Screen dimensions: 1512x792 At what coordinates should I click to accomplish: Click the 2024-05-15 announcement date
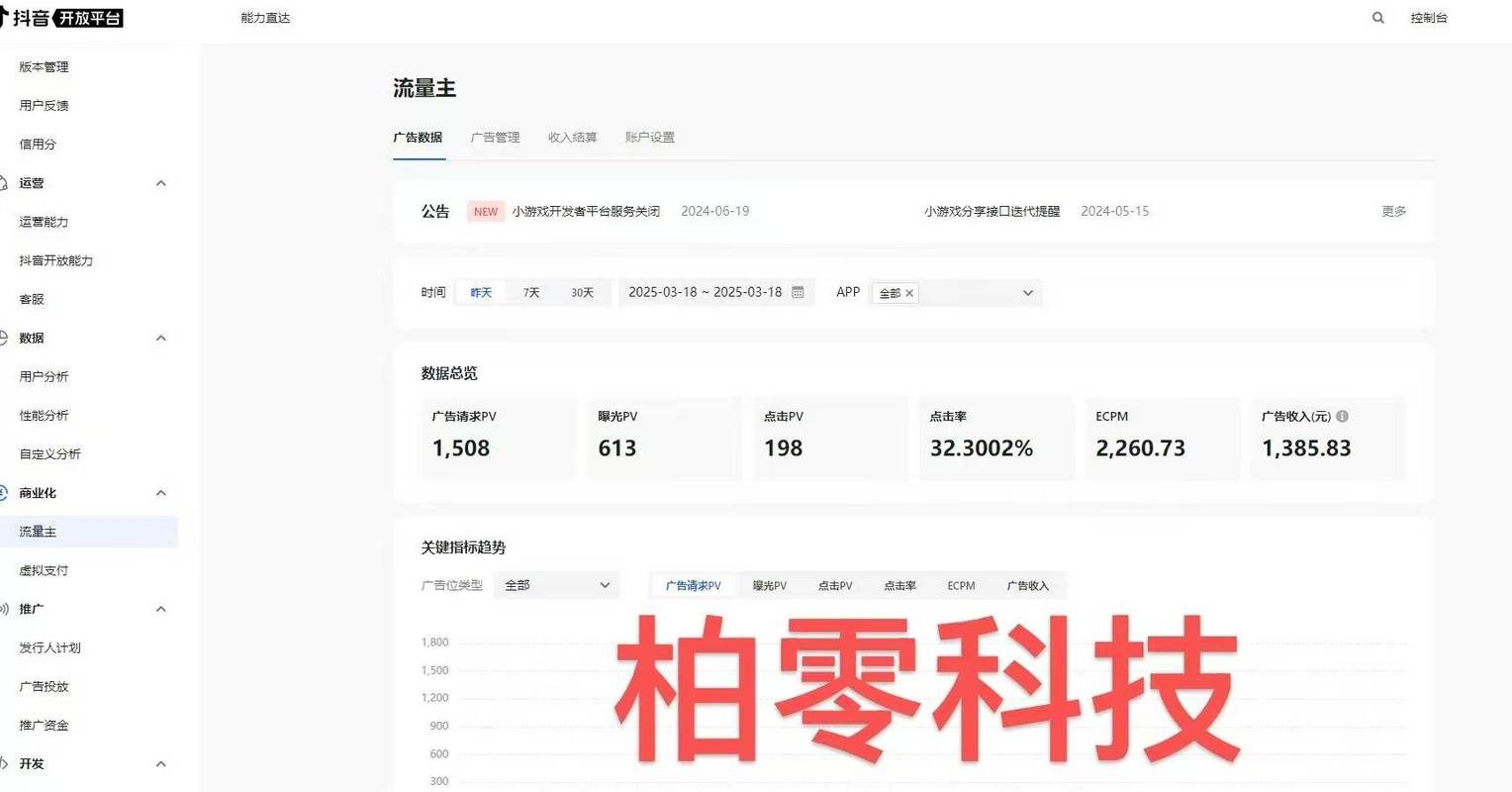point(1115,212)
